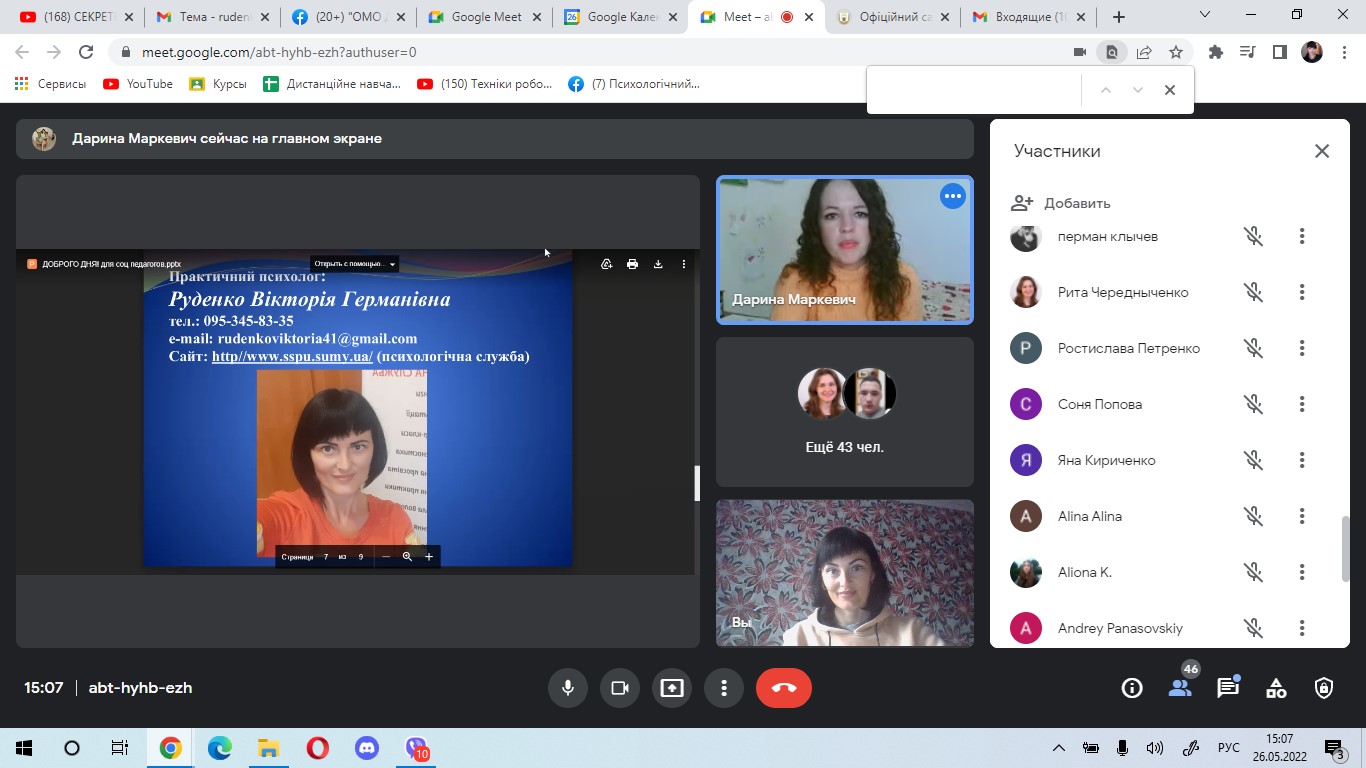The height and width of the screenshot is (768, 1366).
Task: Open more actions for перман клычев
Action: [x=1302, y=236]
